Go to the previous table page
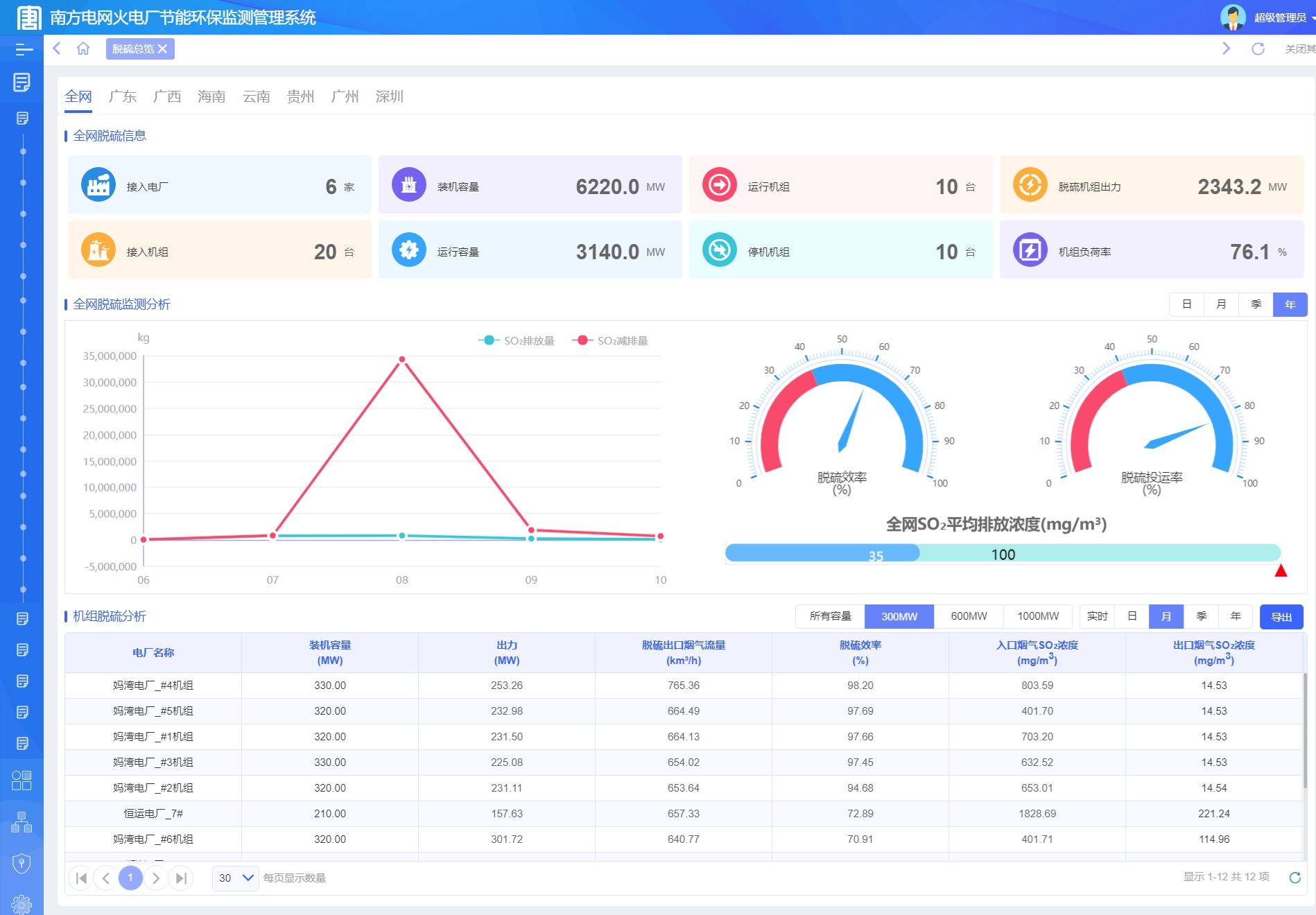 coord(106,878)
